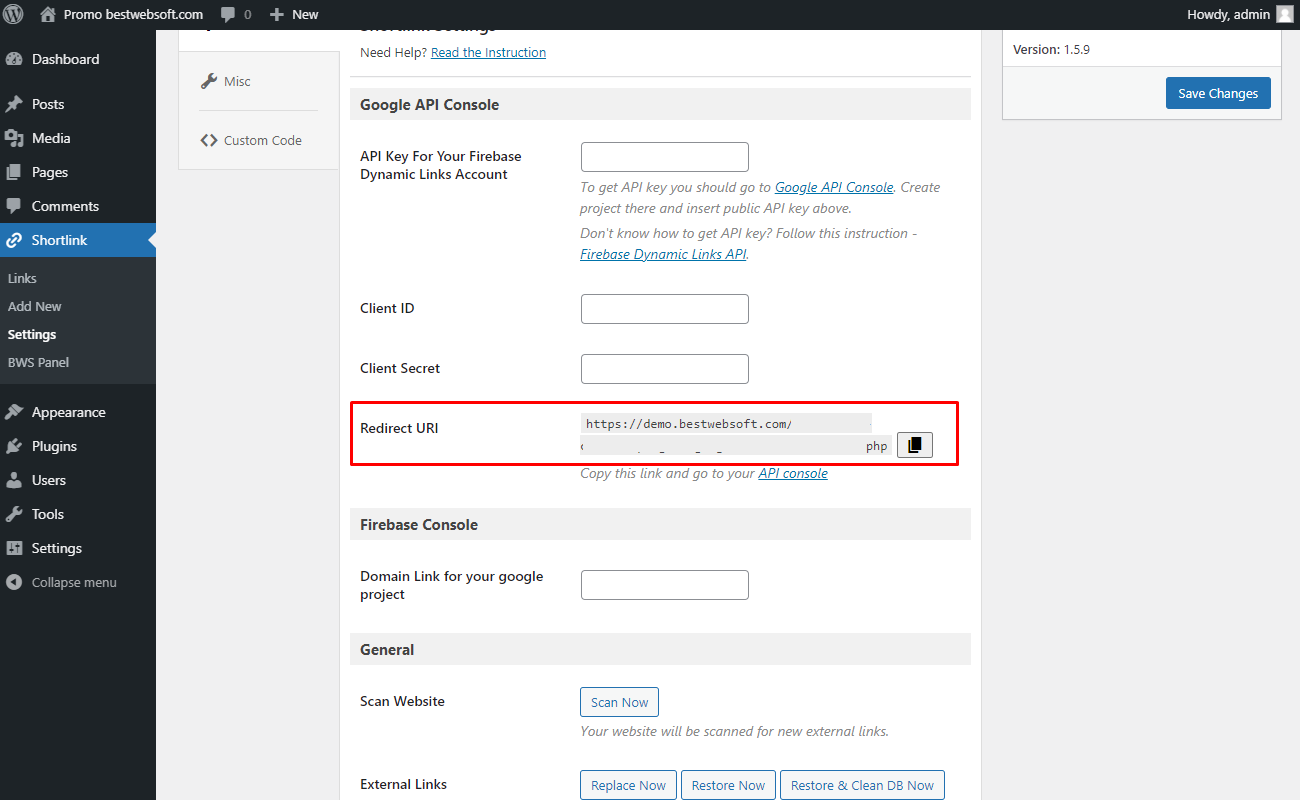Click the home icon for Promo bestwebsoft.com
Viewport: 1300px width, 800px height.
(48, 14)
